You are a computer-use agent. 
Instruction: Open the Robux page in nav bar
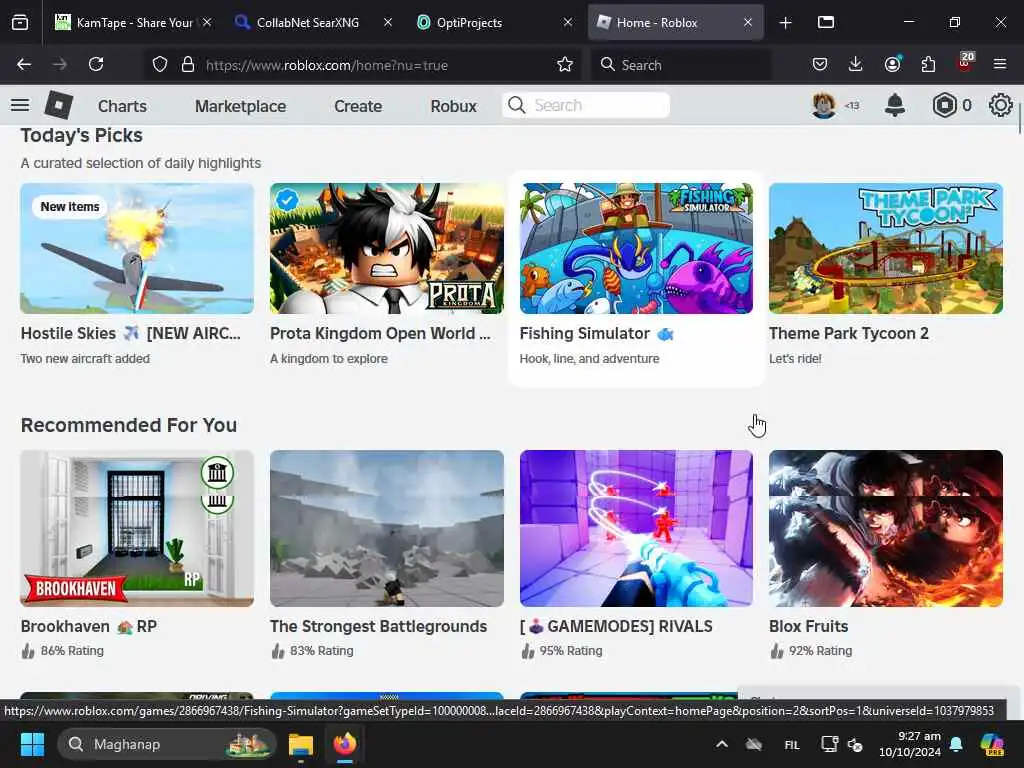(x=453, y=106)
